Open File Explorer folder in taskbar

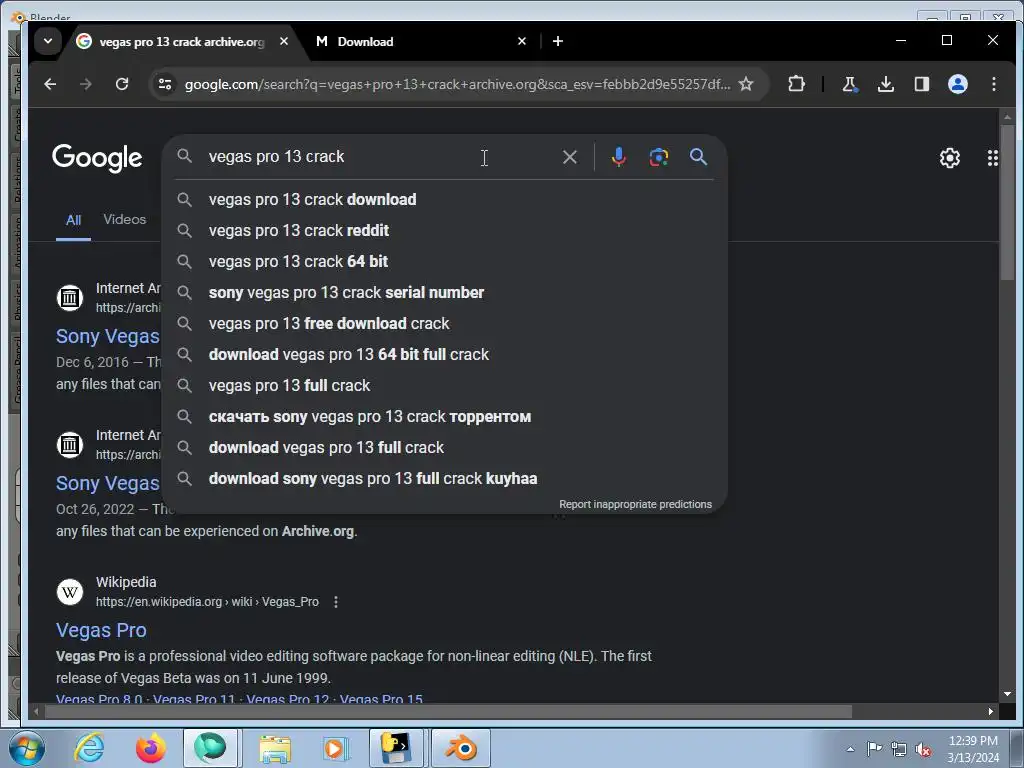275,748
